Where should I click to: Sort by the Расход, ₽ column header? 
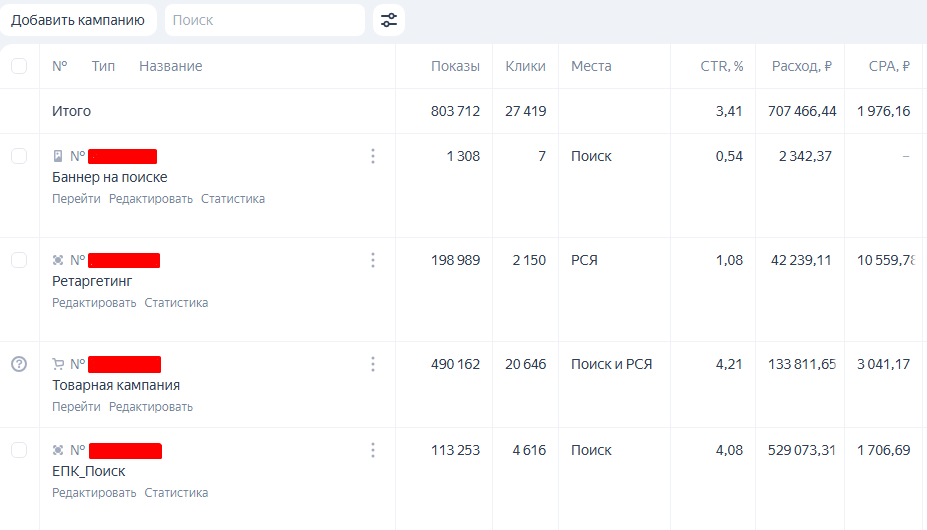(801, 66)
